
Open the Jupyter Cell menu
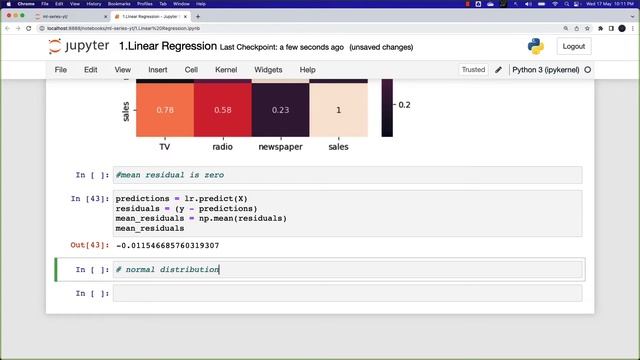click(191, 70)
